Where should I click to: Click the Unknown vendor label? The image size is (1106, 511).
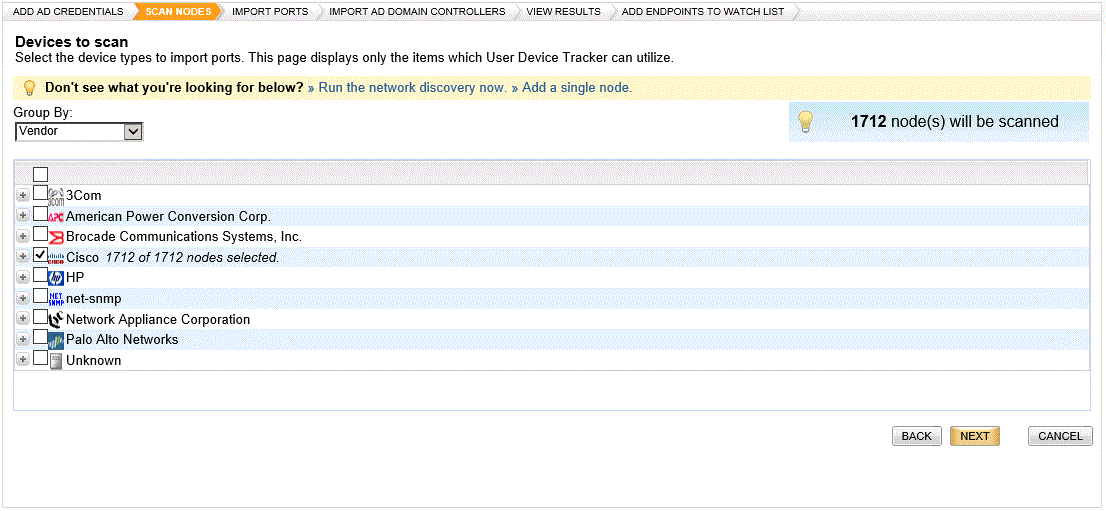tap(94, 361)
